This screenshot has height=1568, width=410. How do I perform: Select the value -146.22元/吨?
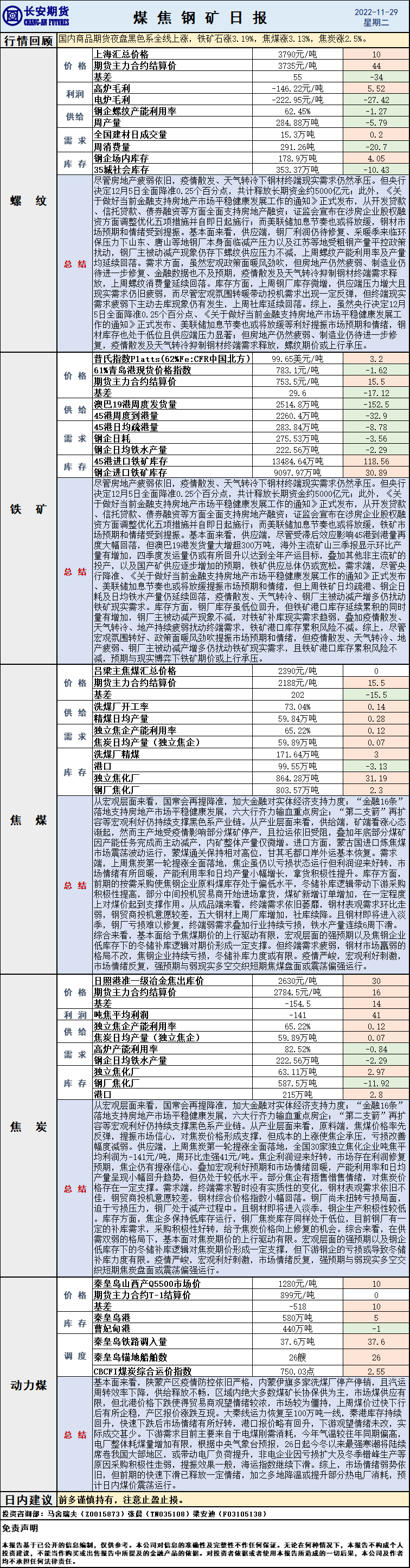click(x=297, y=88)
